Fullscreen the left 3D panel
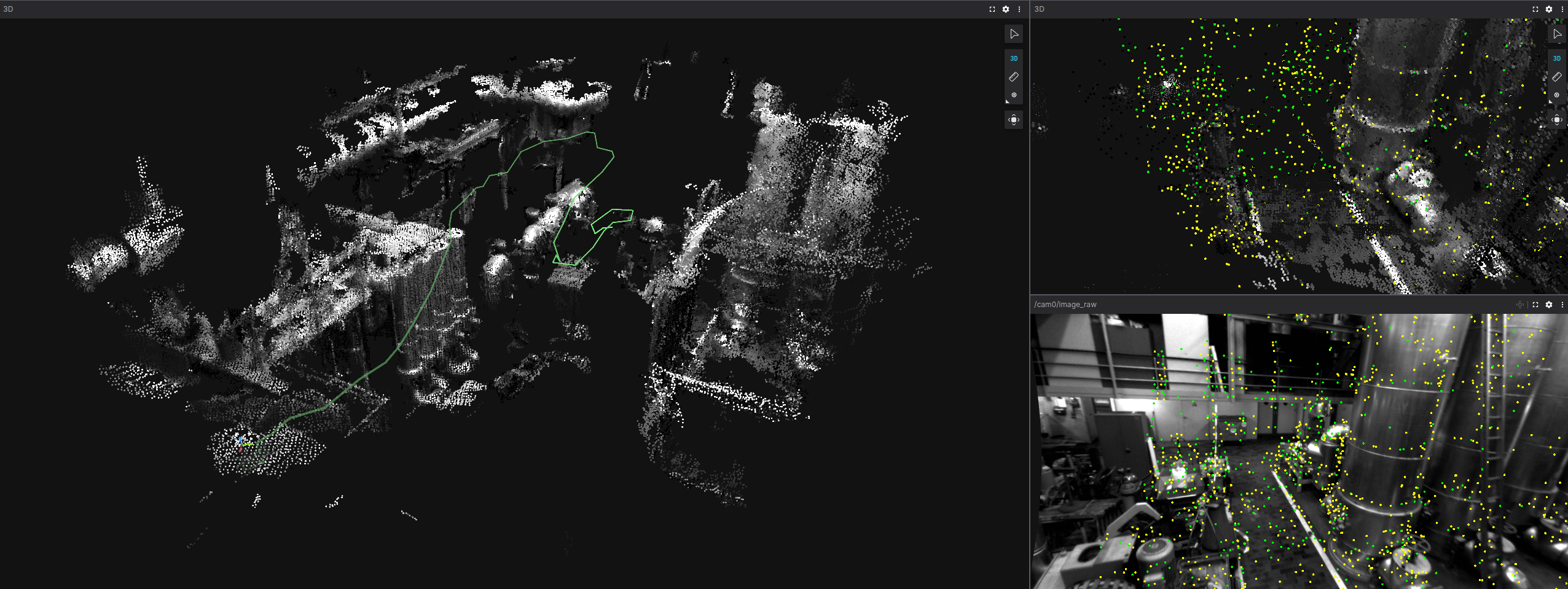 (992, 9)
